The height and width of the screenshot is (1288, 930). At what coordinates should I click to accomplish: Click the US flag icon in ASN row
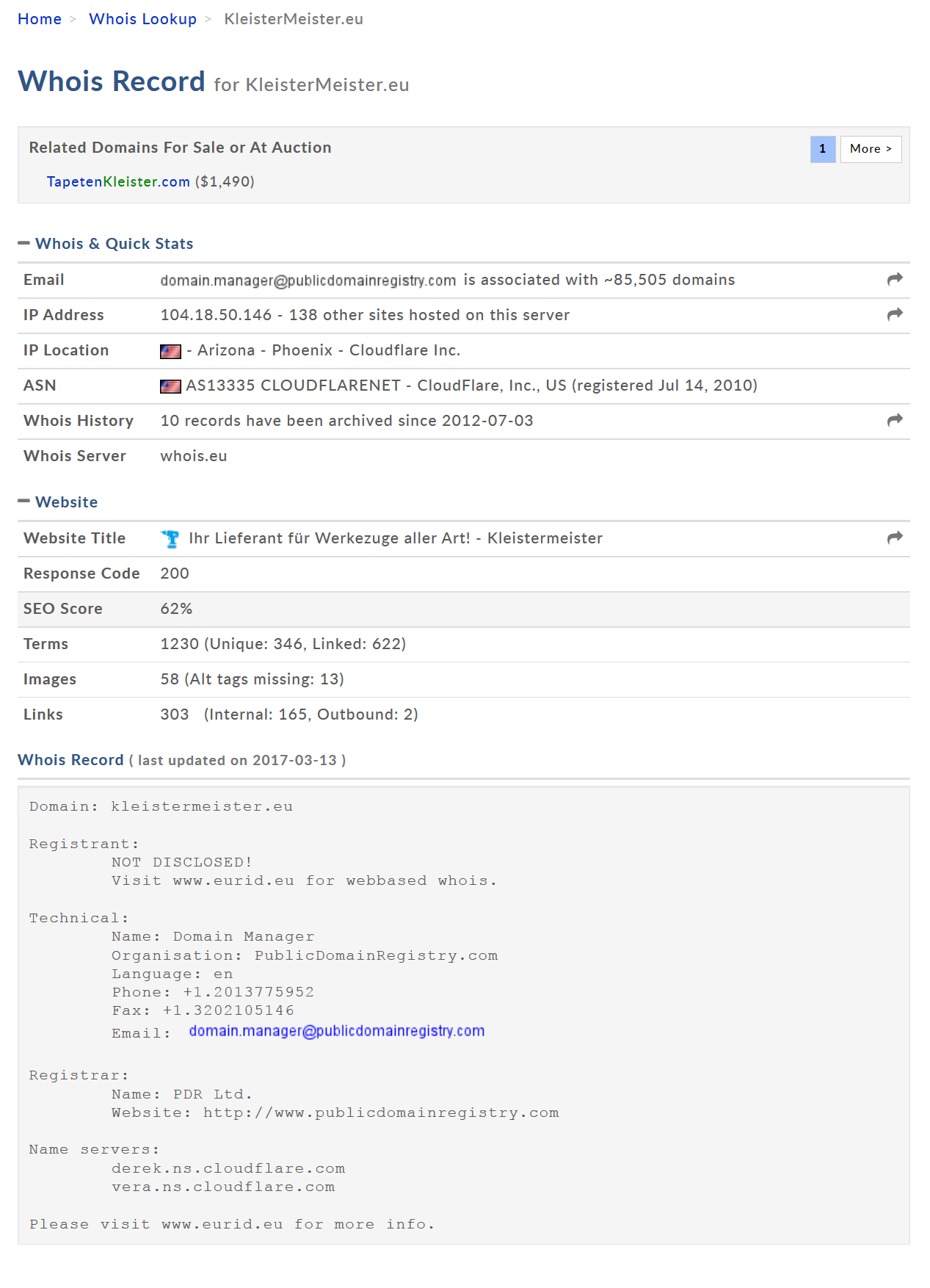(170, 387)
